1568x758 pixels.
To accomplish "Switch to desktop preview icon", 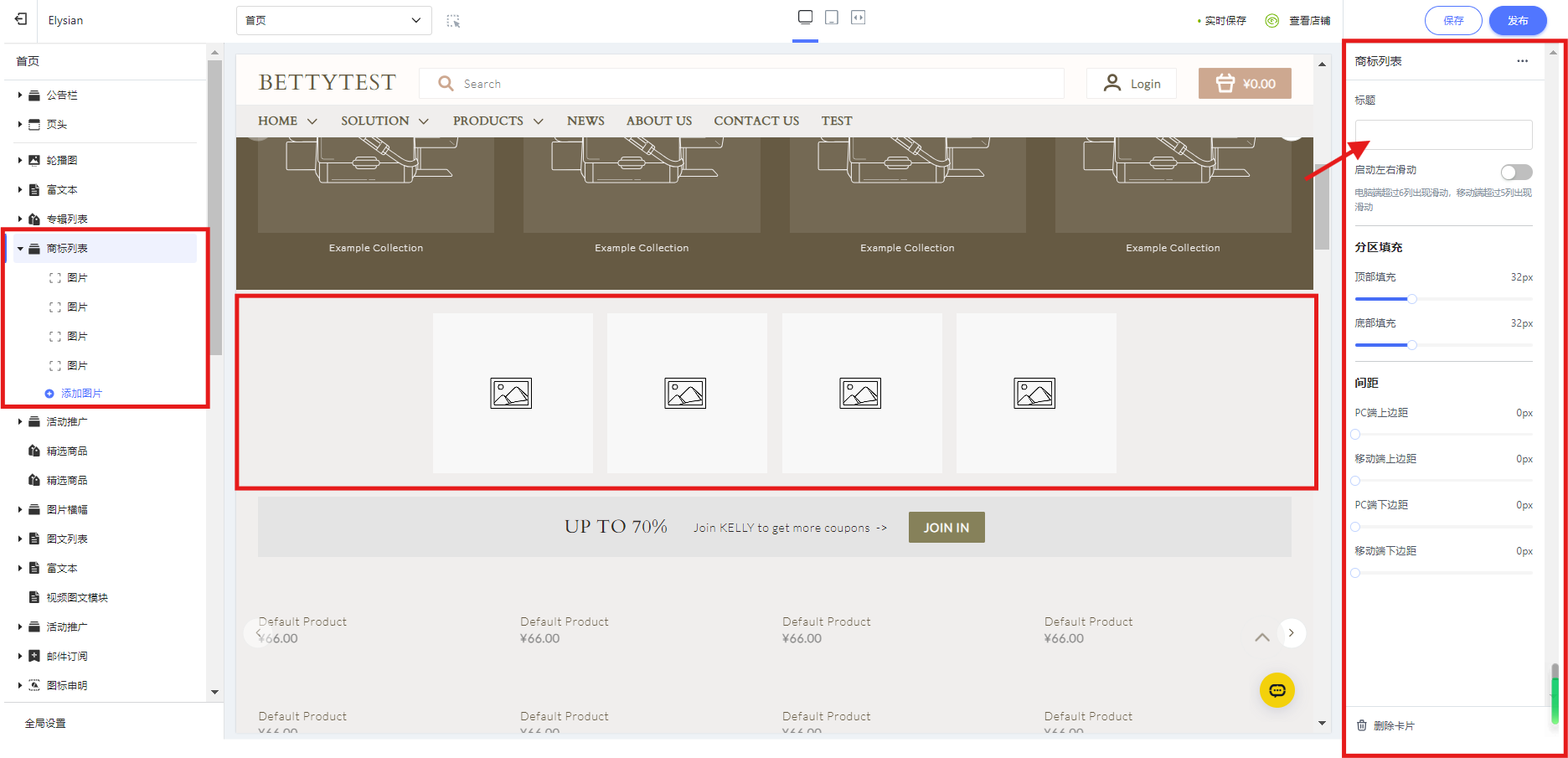I will pos(805,18).
